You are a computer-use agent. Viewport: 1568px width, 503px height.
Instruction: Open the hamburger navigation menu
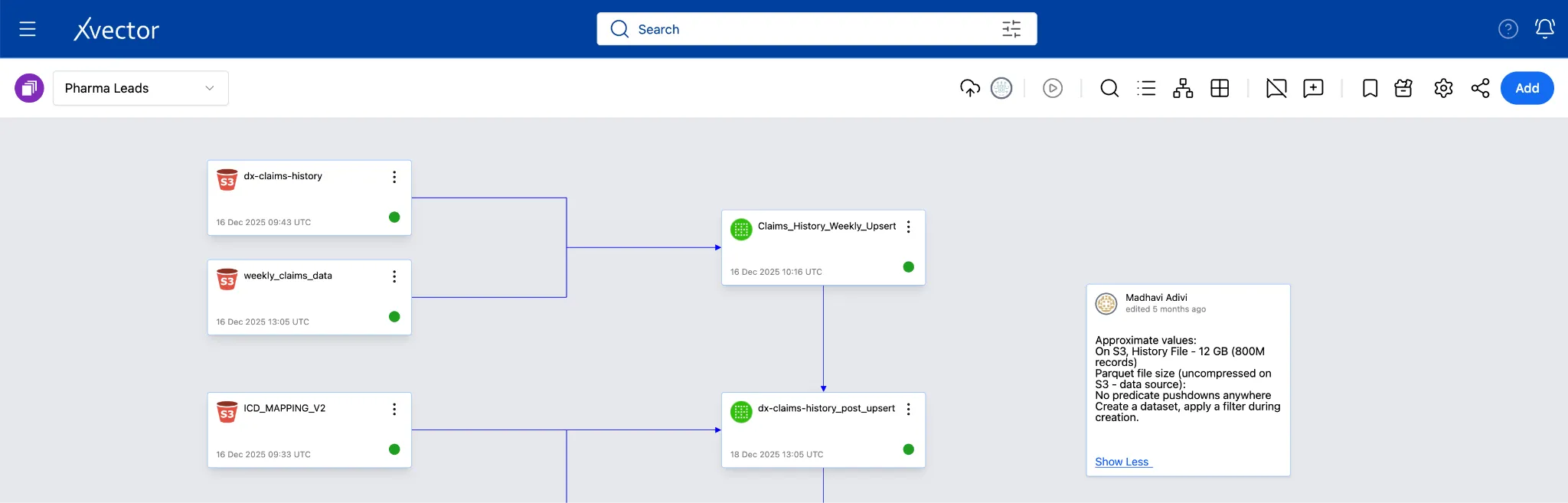click(x=28, y=29)
